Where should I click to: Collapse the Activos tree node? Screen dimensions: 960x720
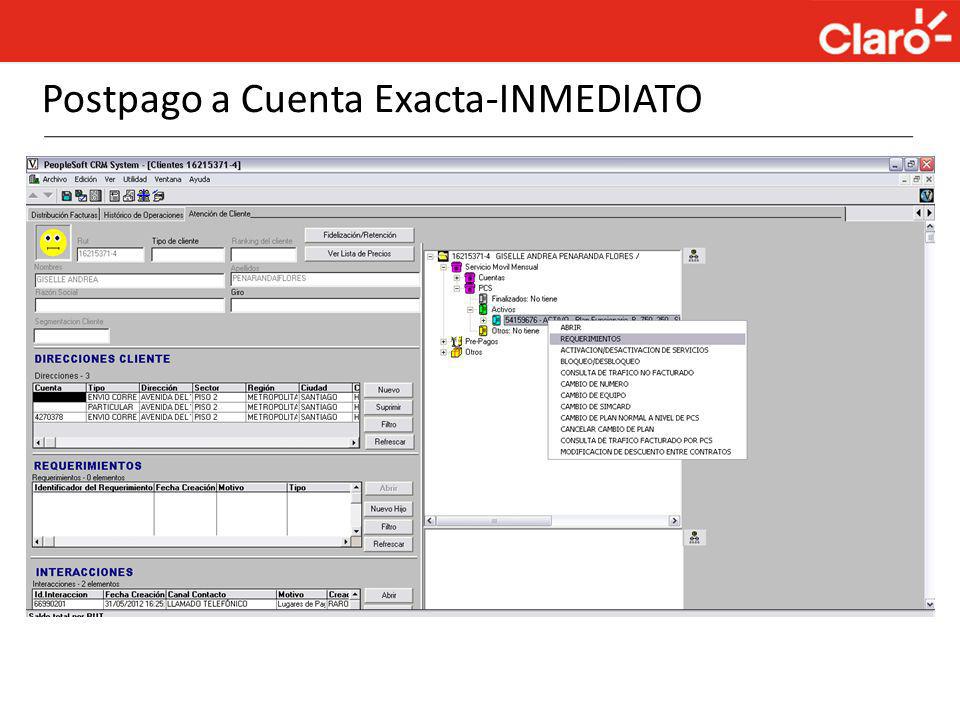[x=470, y=310]
